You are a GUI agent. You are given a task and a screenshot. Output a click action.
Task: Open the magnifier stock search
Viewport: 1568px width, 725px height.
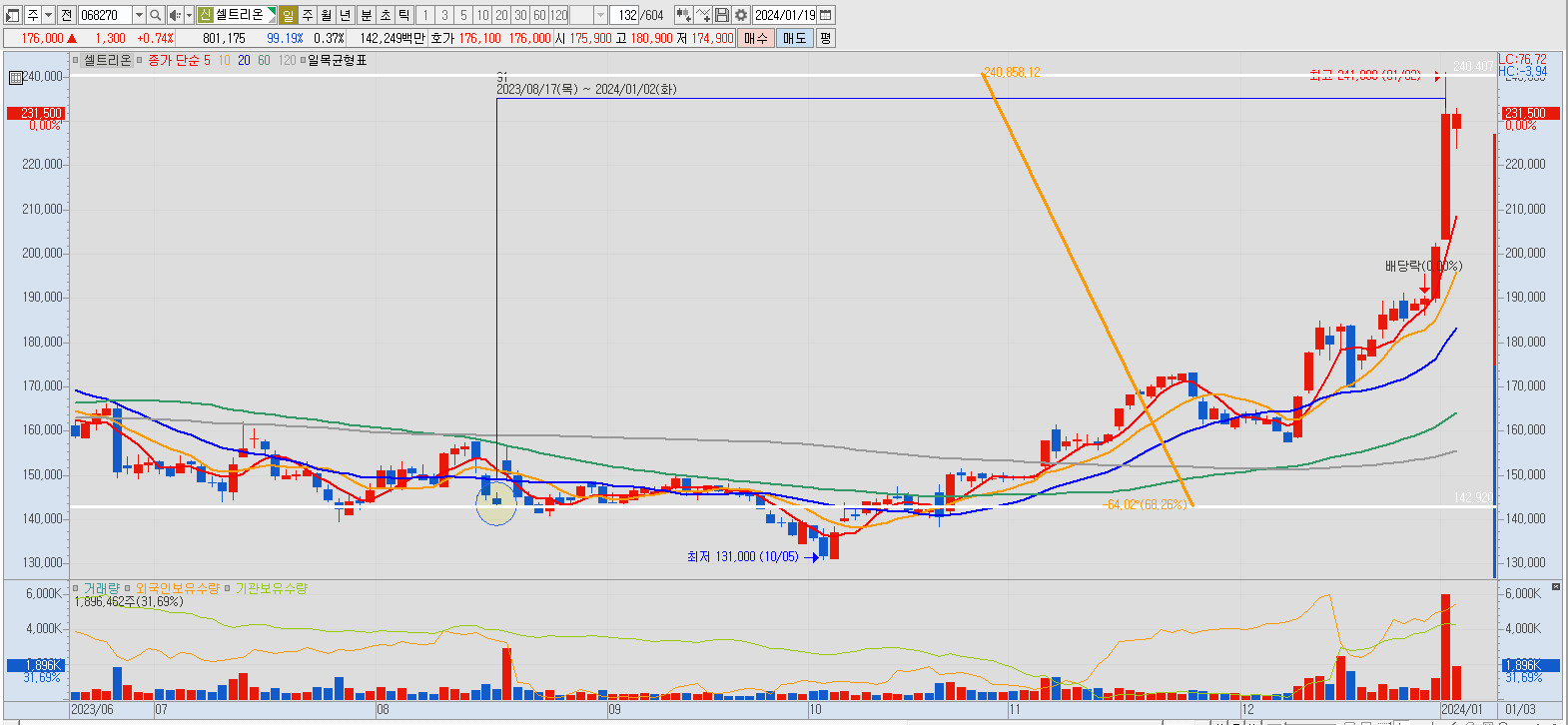coord(155,15)
